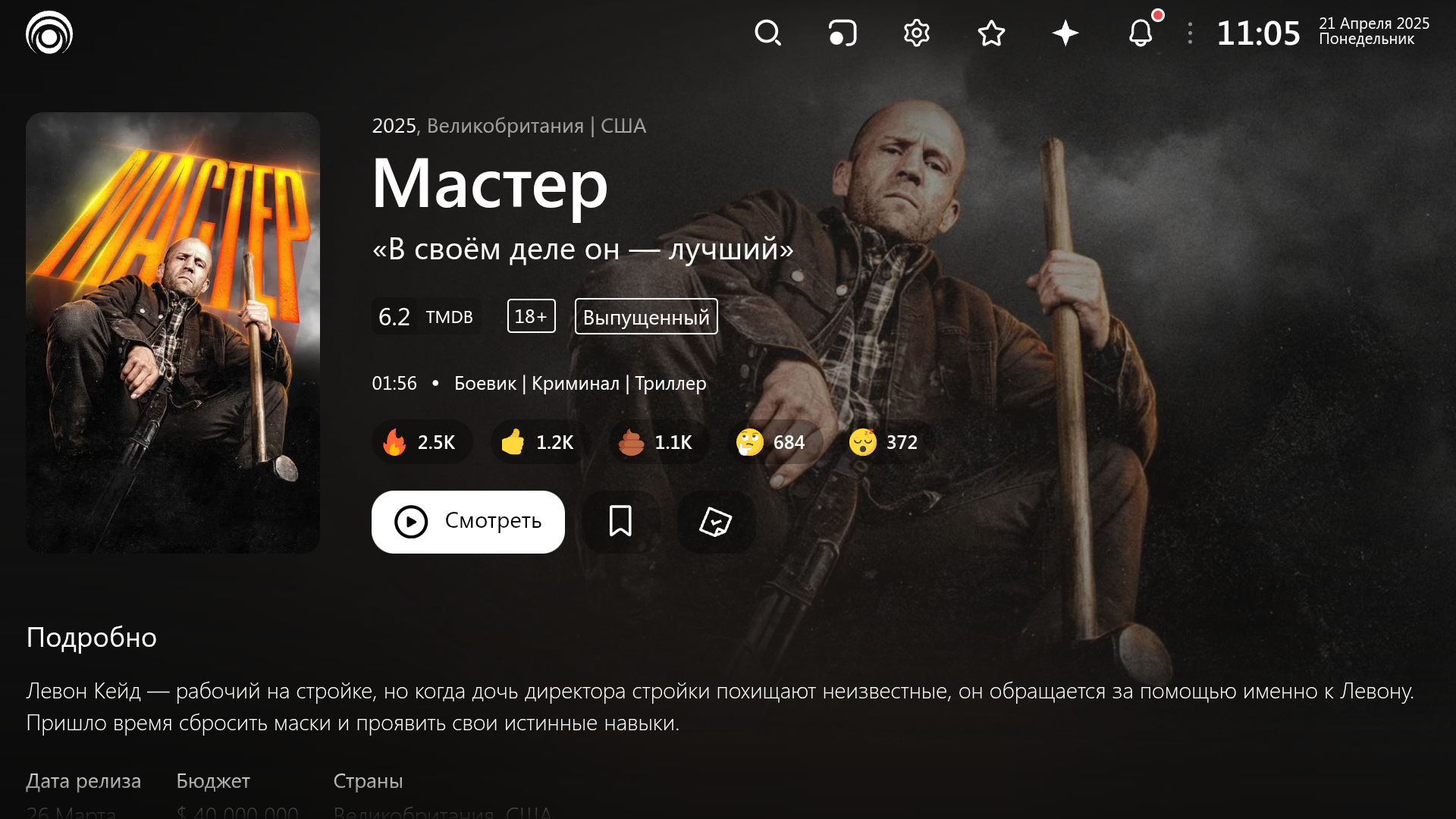Select the thinking face reaction 684
The width and height of the screenshot is (1456, 819).
pos(773,442)
